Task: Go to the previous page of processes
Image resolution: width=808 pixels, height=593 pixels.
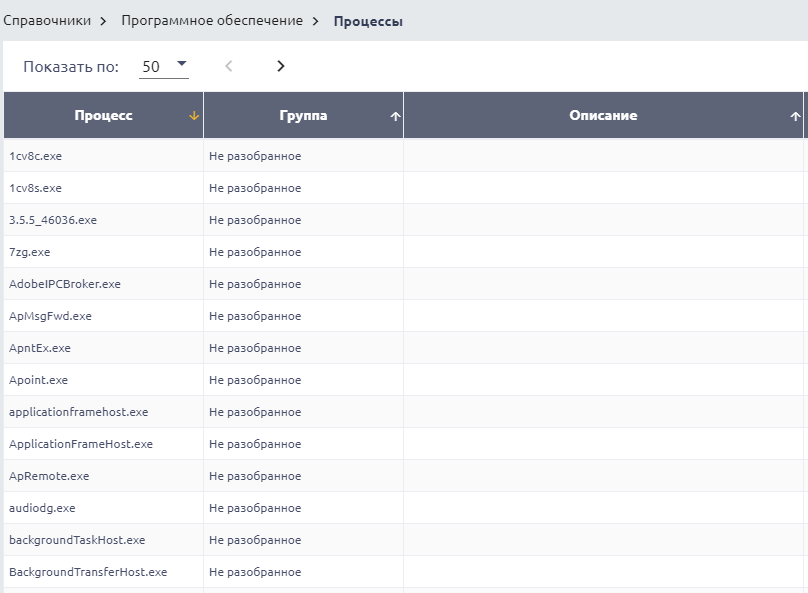Action: click(229, 66)
